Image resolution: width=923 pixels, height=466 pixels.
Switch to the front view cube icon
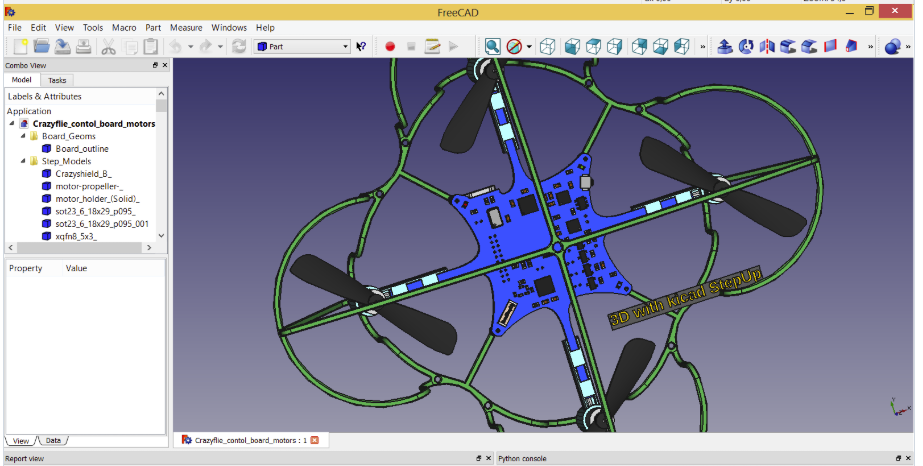click(572, 46)
